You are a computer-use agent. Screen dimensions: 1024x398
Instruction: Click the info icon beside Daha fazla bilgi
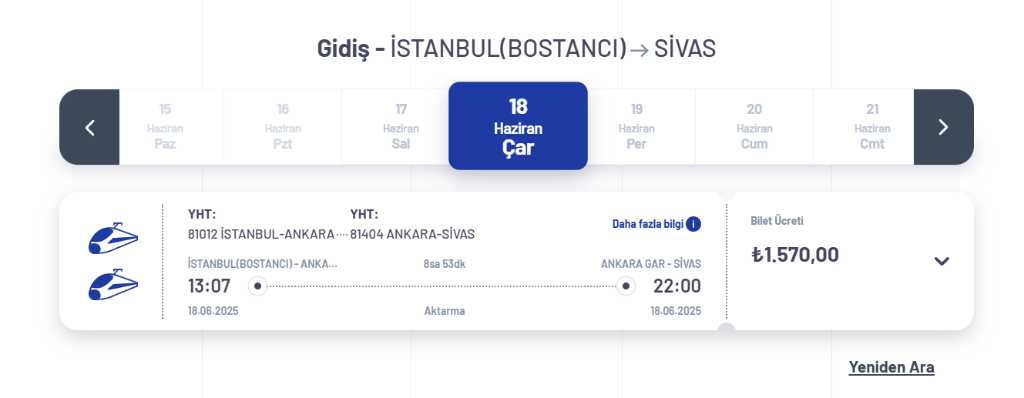coord(694,224)
